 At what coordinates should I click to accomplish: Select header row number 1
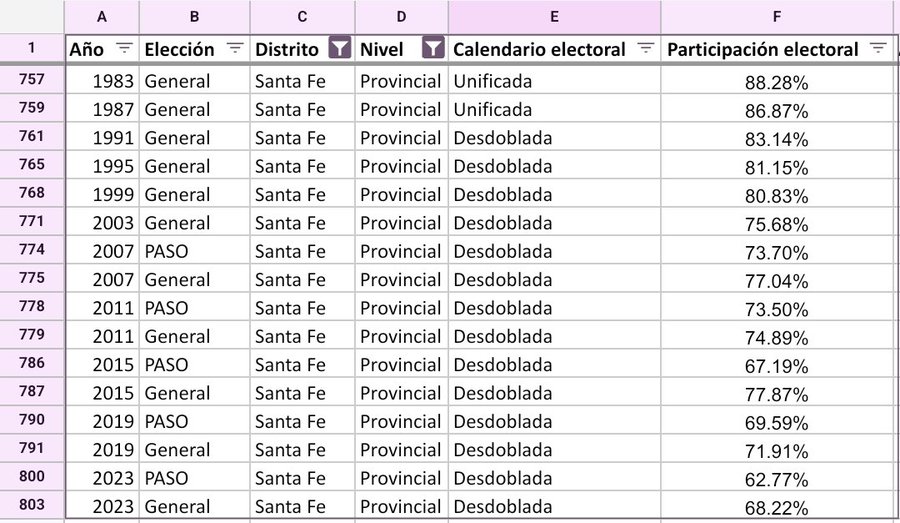pos(32,48)
